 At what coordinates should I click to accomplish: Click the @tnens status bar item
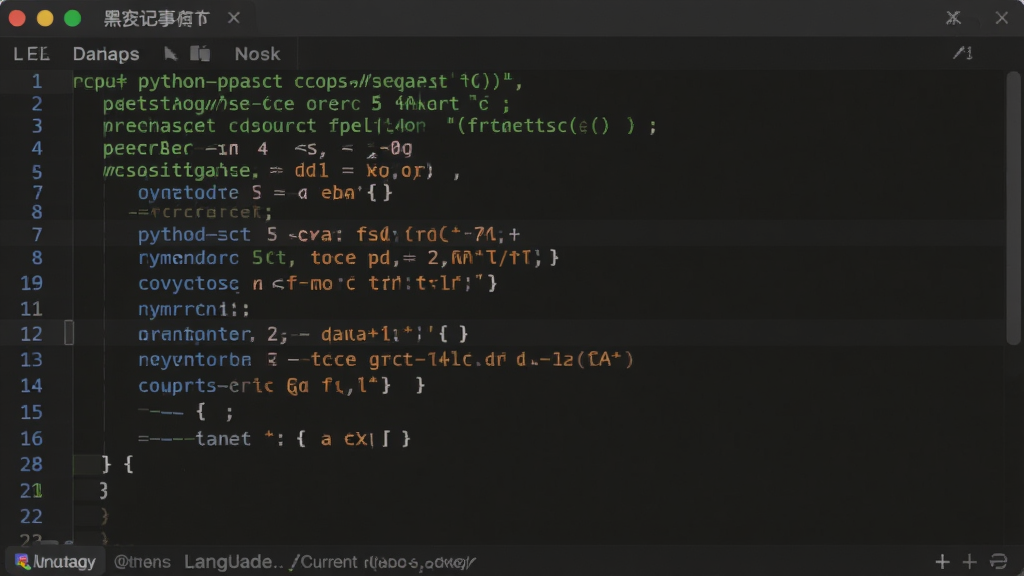(142, 562)
